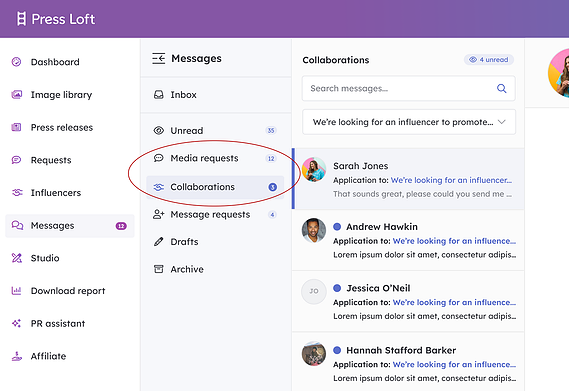Click the large profile photo at top right
The image size is (569, 391).
pyautogui.click(x=559, y=73)
